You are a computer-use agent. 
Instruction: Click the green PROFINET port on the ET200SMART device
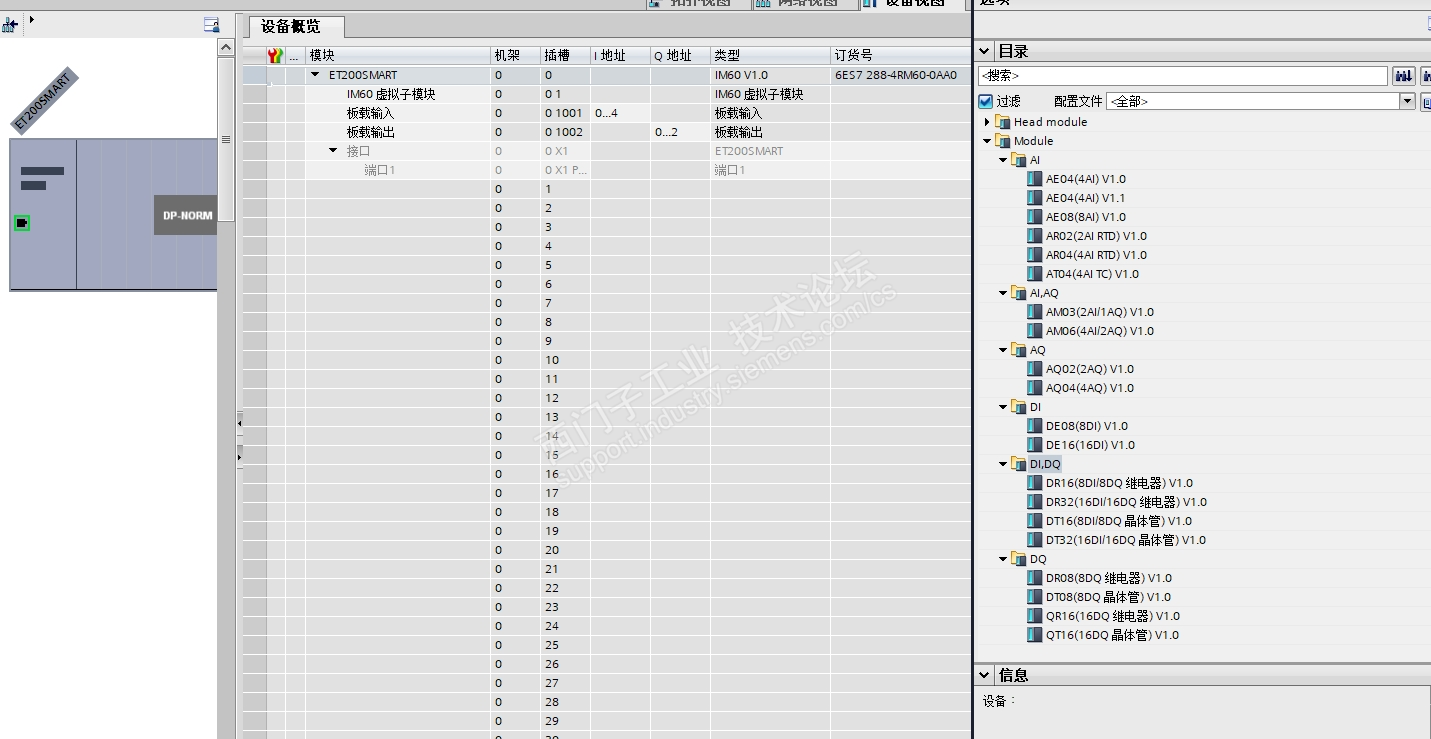click(21, 223)
